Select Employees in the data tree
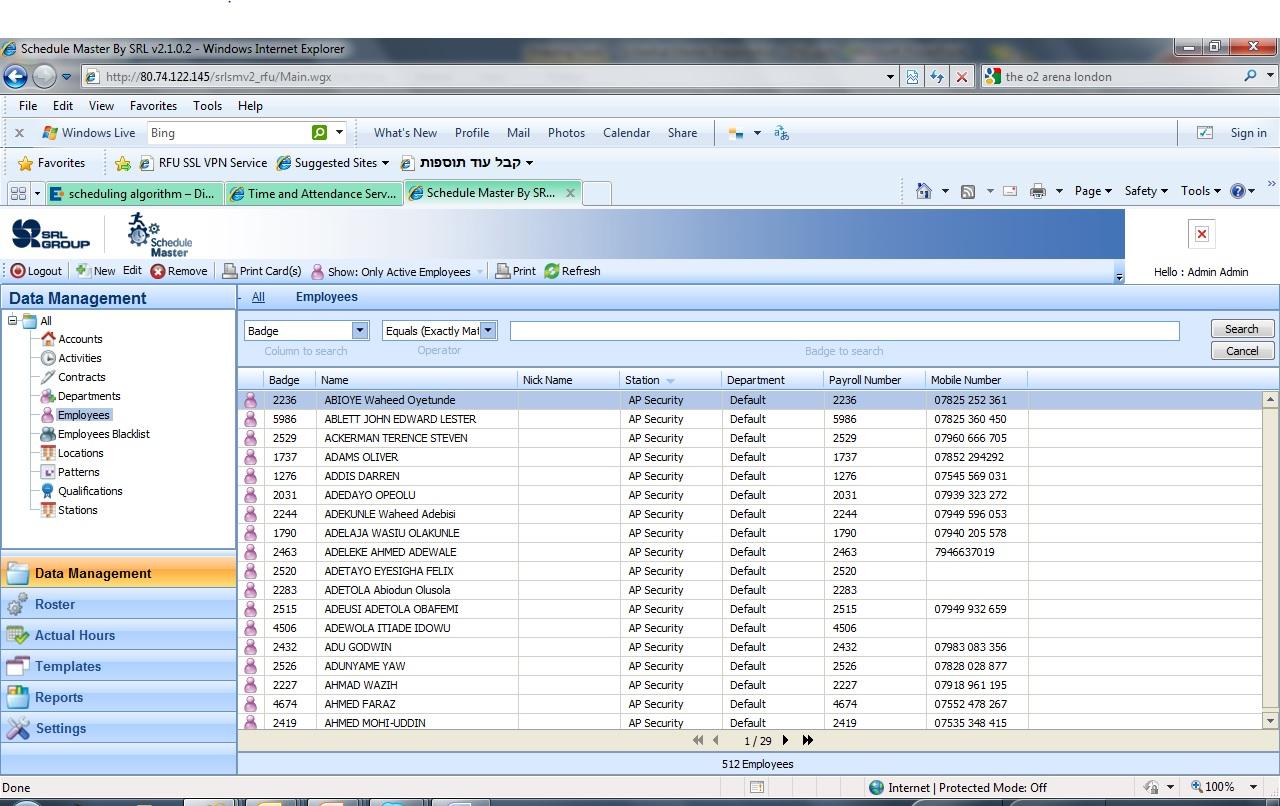The image size is (1280, 806). click(84, 415)
